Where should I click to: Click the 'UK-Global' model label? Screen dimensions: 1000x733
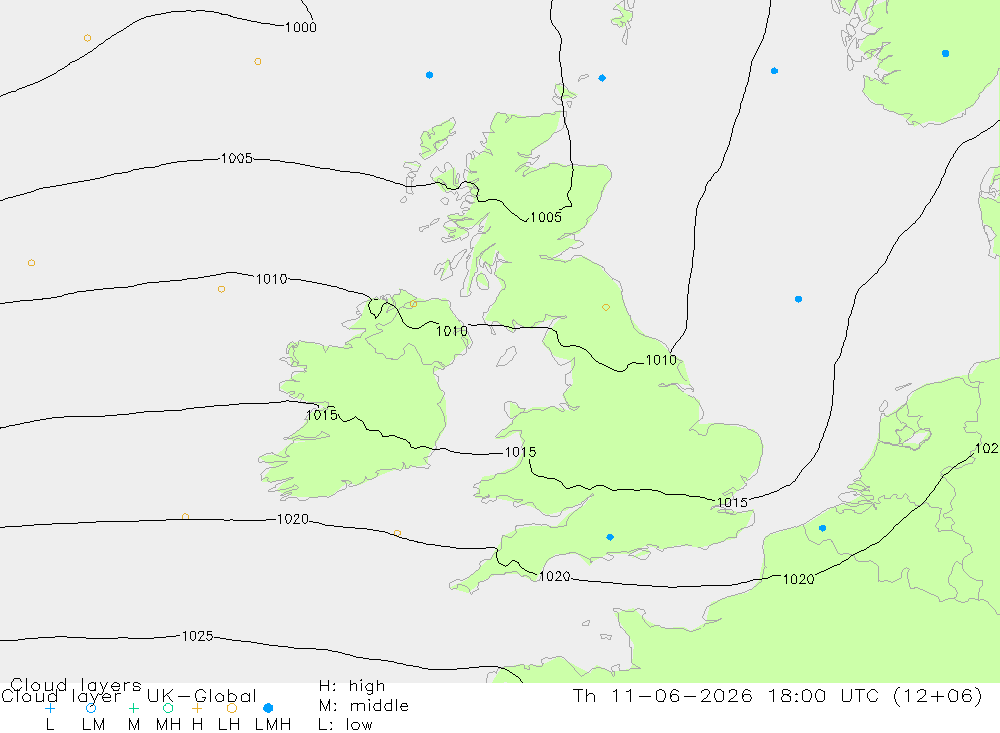202,695
